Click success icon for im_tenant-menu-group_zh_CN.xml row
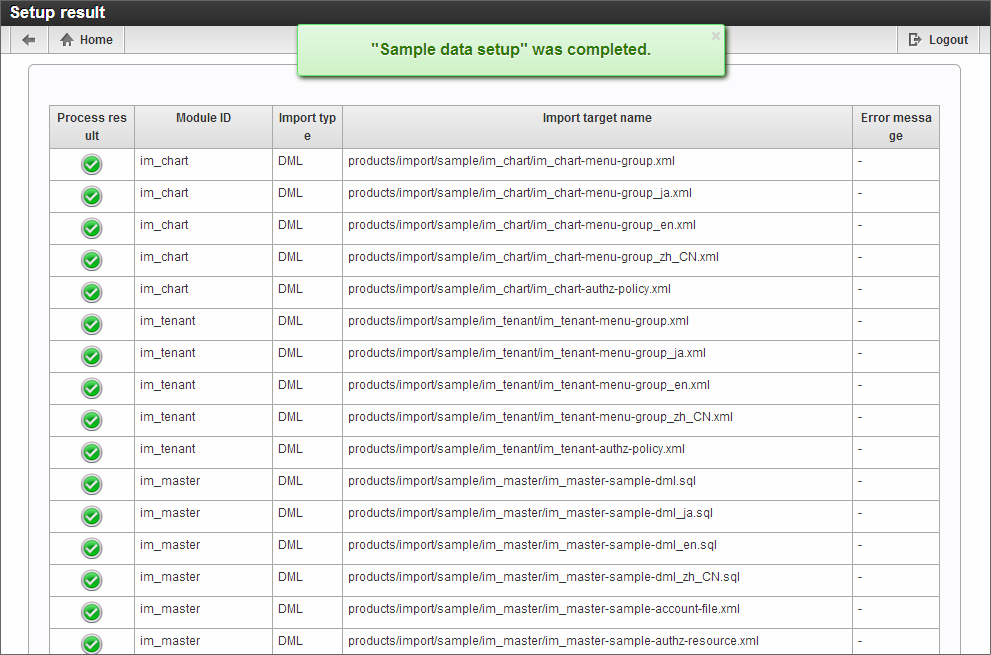This screenshot has width=991, height=655. [x=92, y=420]
